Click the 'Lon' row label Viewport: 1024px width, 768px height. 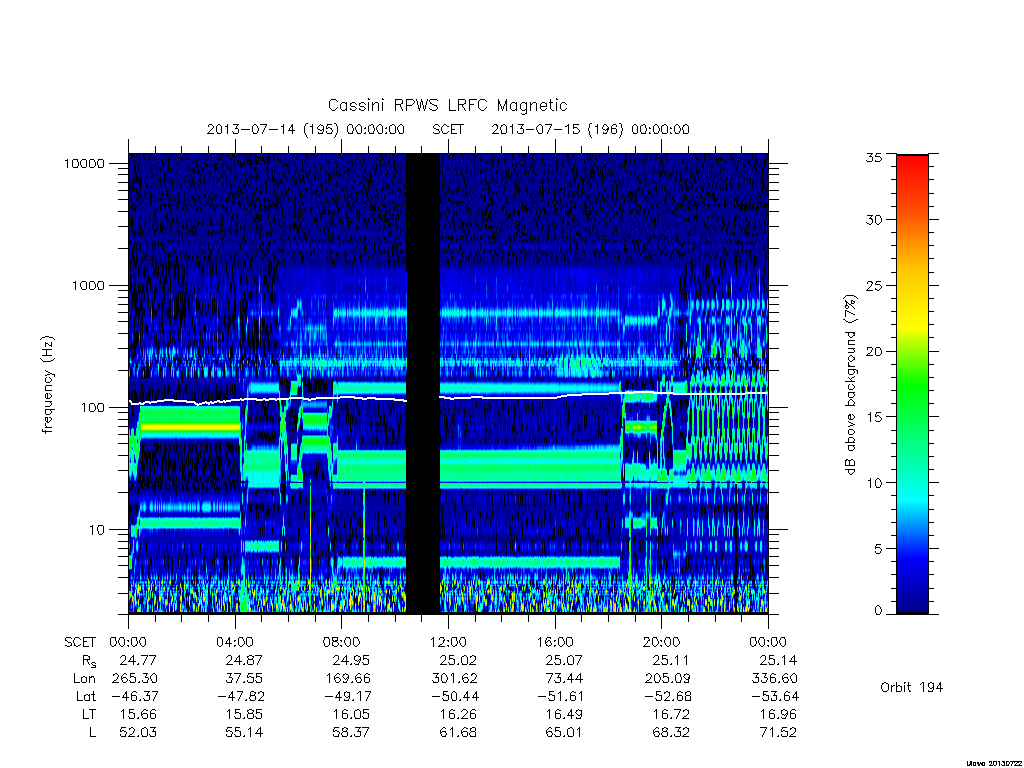(84, 679)
